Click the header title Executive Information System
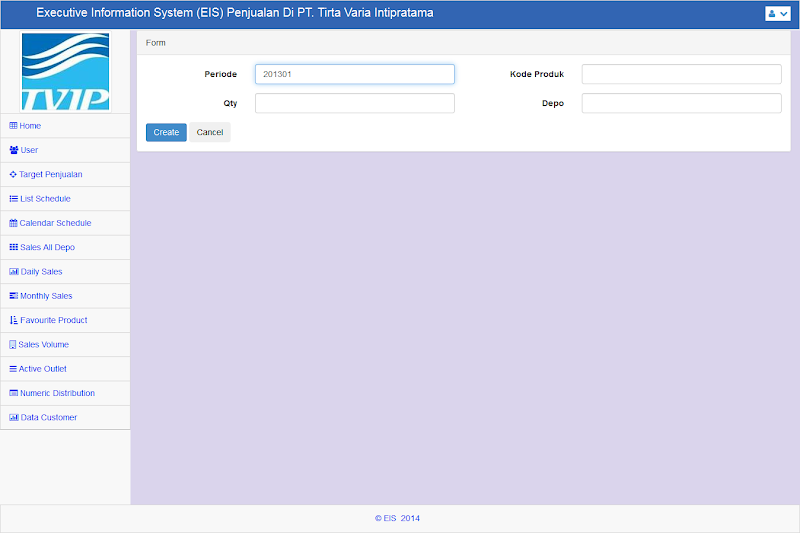 pos(235,13)
